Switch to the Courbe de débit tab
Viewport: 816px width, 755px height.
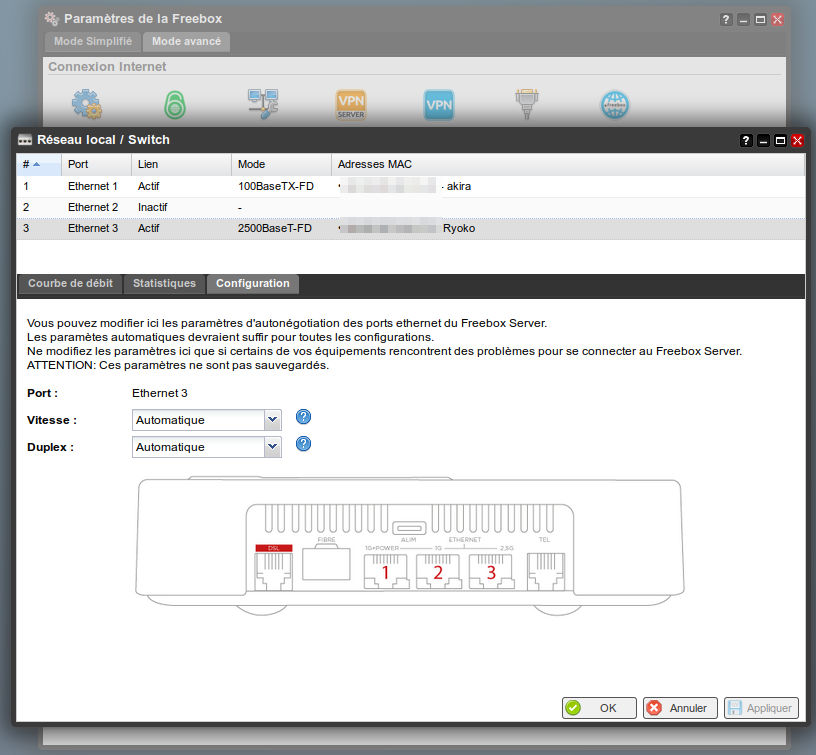pos(70,284)
